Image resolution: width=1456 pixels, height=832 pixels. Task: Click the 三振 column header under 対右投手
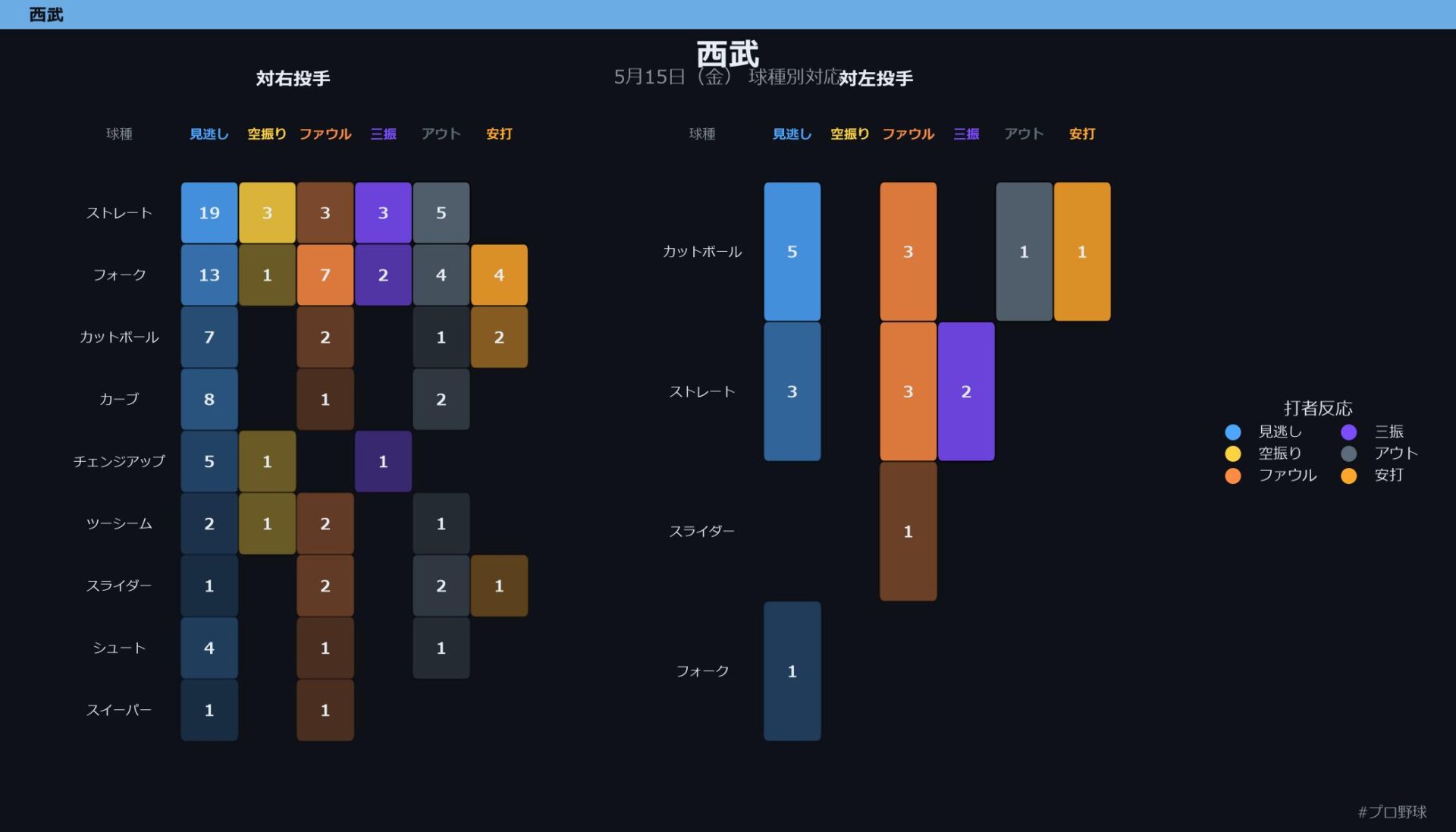point(383,134)
